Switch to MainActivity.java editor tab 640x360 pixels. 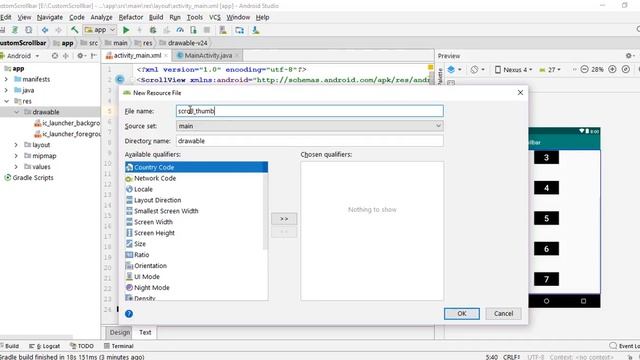208,56
